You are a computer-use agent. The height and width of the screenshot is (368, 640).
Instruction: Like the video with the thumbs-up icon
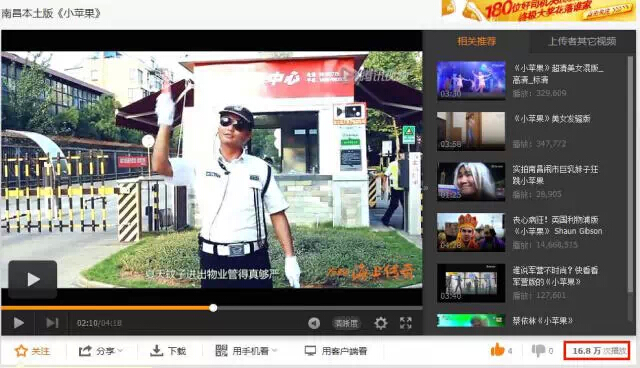coord(498,350)
